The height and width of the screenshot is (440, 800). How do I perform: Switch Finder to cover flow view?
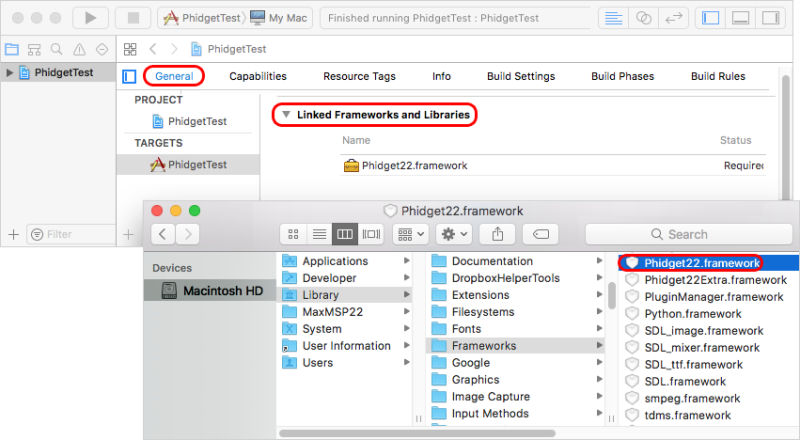point(371,234)
